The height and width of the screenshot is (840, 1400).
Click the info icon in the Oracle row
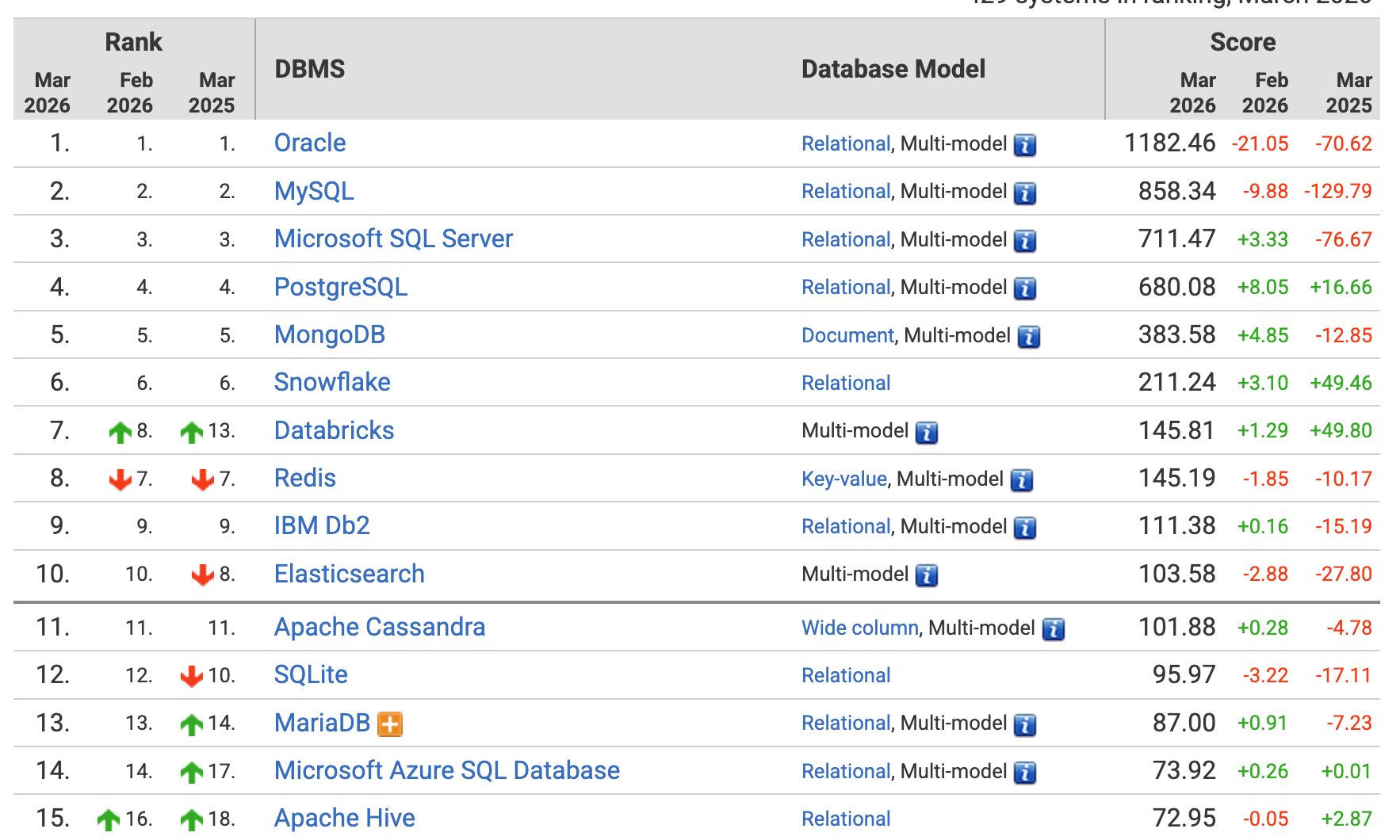point(1025,145)
